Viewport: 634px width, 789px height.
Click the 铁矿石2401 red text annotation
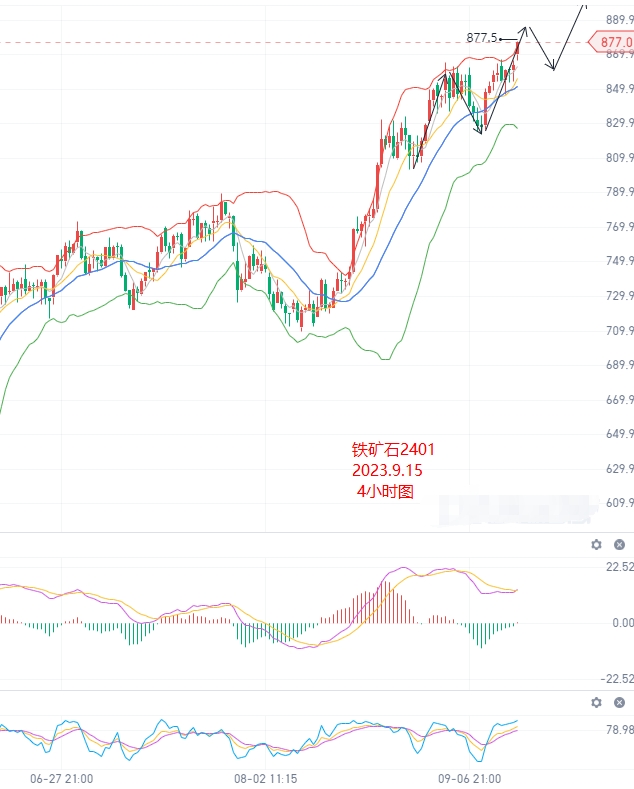(x=393, y=449)
